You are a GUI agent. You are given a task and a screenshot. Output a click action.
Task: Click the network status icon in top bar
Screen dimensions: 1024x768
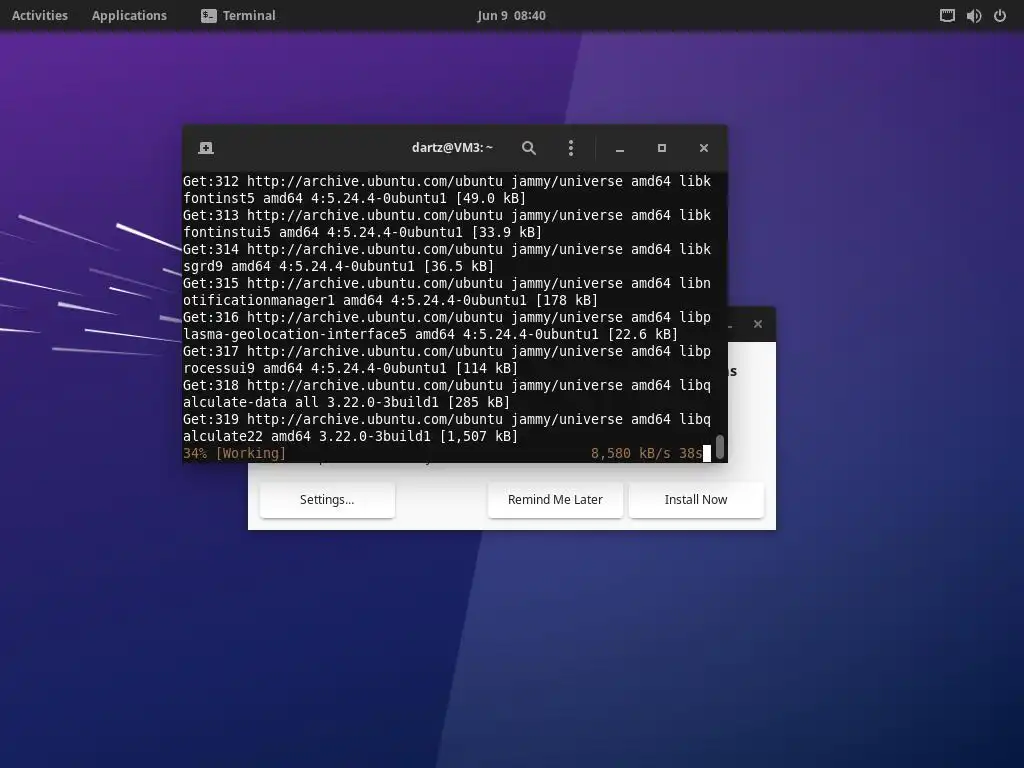(947, 16)
